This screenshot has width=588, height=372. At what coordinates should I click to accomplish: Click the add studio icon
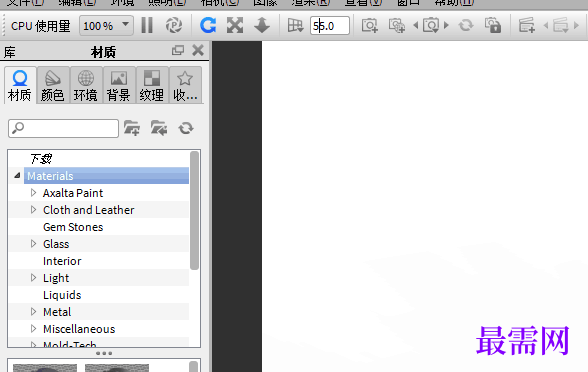(526, 26)
